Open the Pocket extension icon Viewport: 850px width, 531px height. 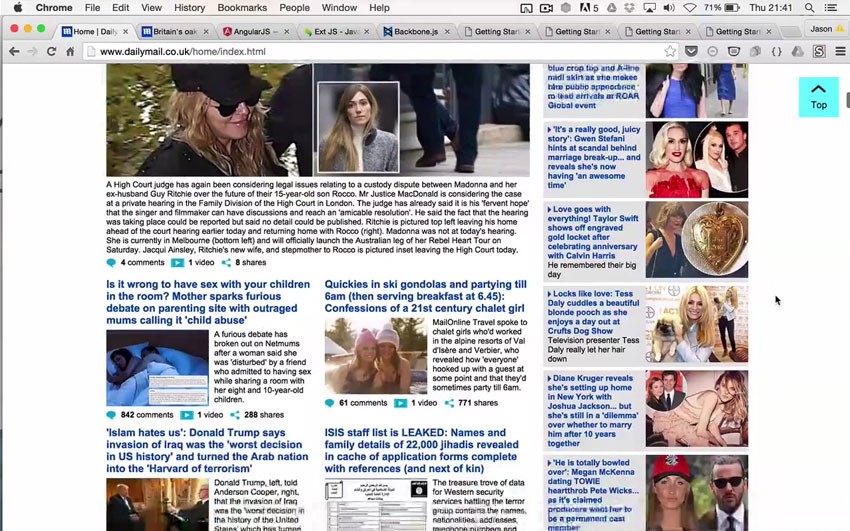[x=691, y=51]
